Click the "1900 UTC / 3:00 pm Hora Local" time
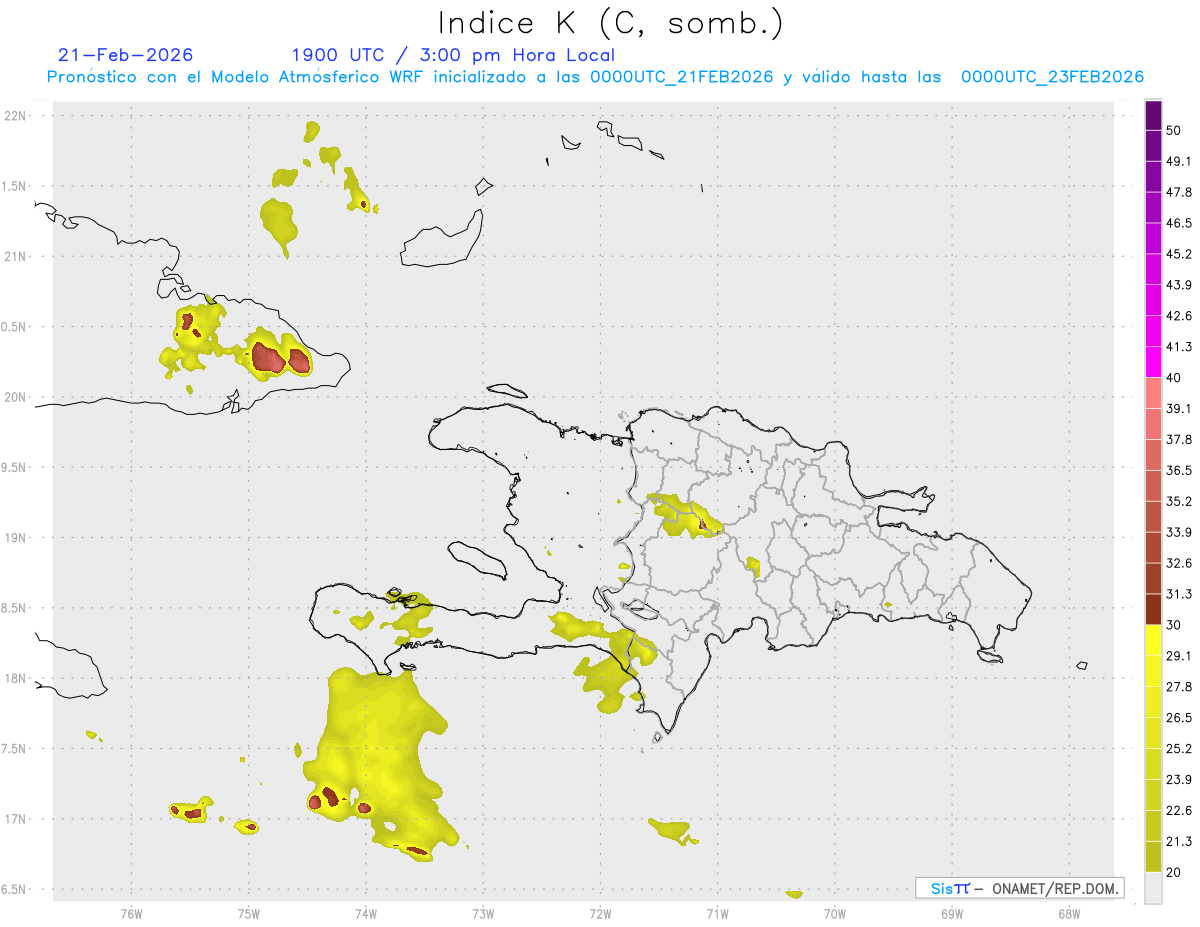1200x927 pixels. click(453, 55)
